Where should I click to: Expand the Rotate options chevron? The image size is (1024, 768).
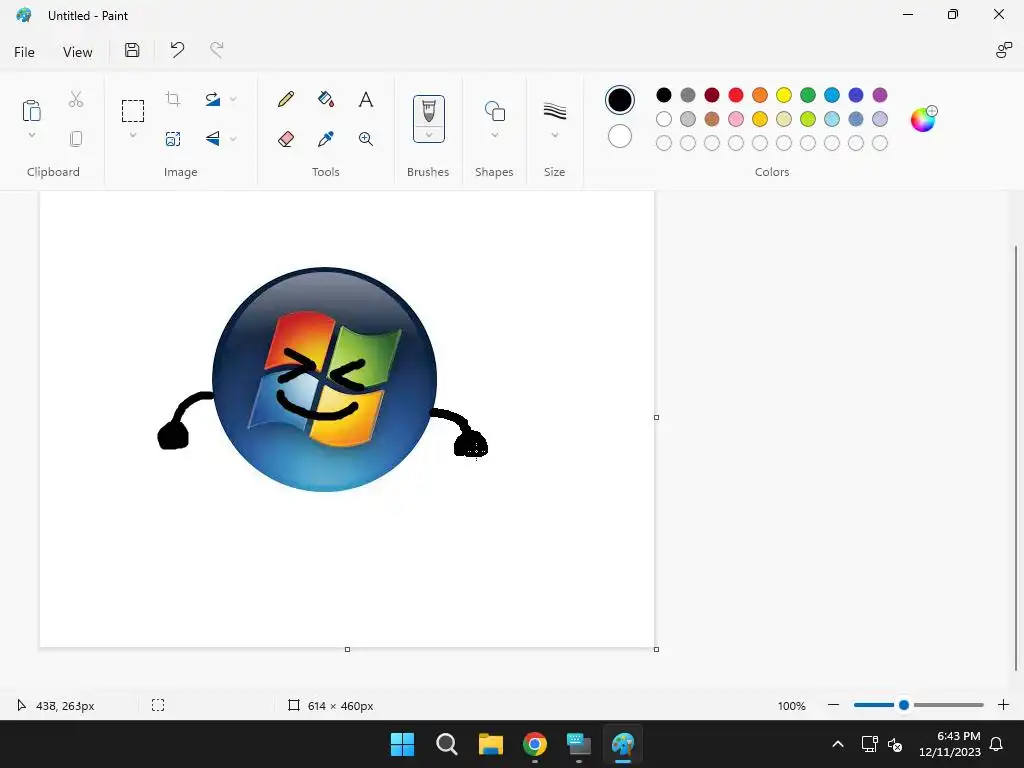pos(233,99)
